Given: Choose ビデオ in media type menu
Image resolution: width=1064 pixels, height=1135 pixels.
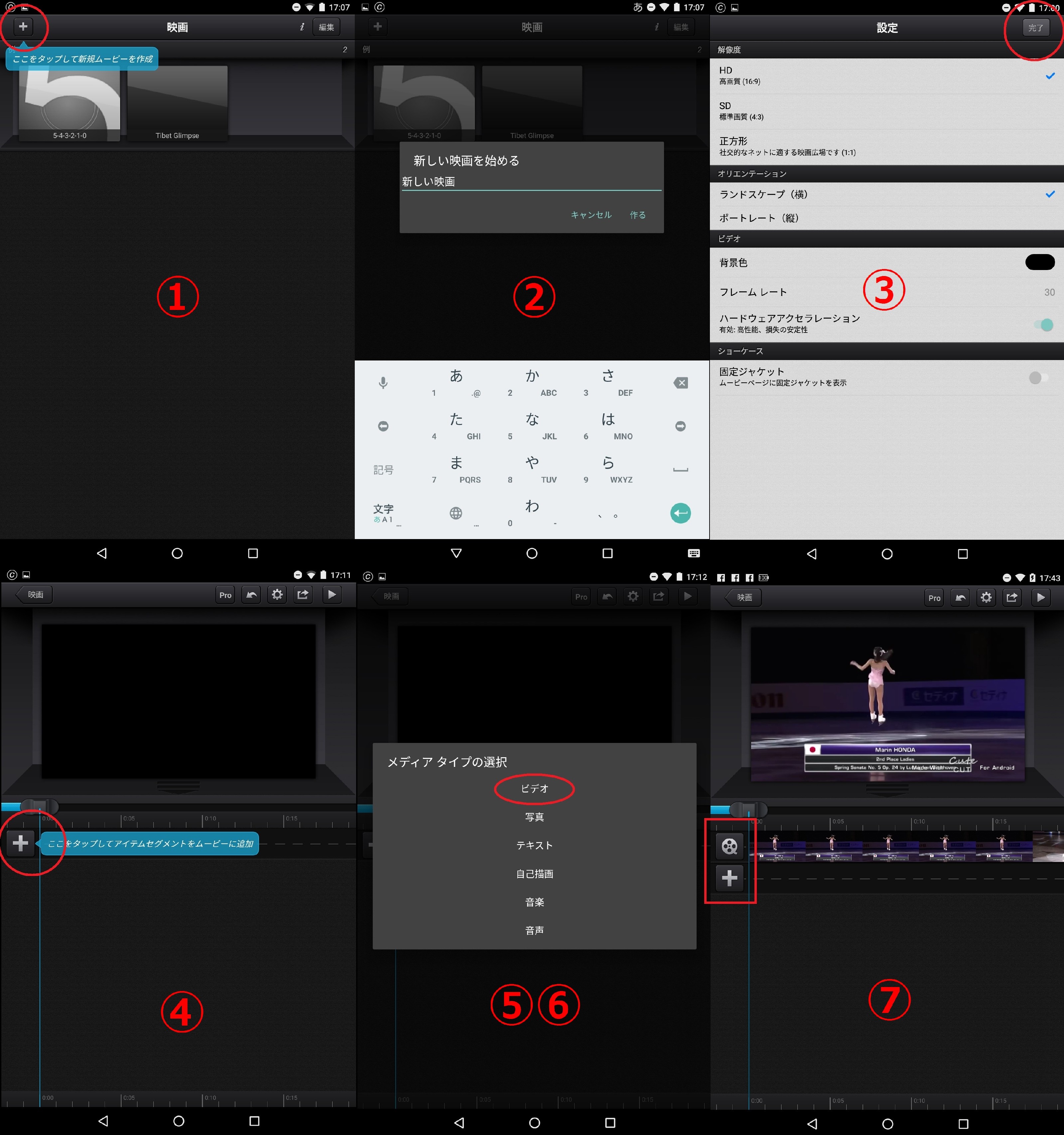Looking at the screenshot, I should pyautogui.click(x=534, y=788).
